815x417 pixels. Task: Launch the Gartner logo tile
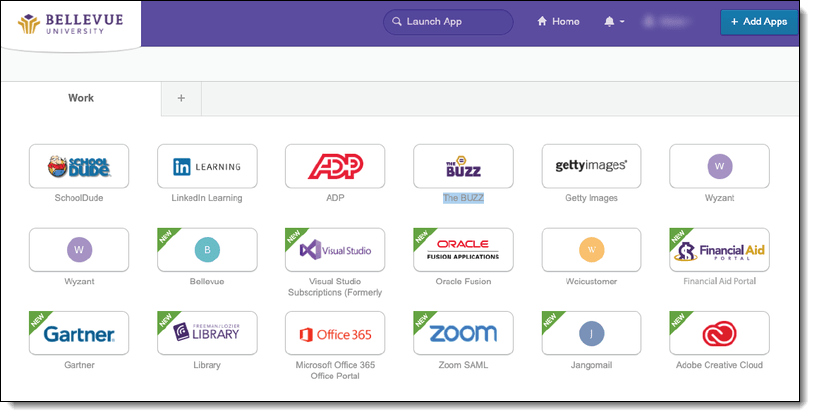pos(79,333)
